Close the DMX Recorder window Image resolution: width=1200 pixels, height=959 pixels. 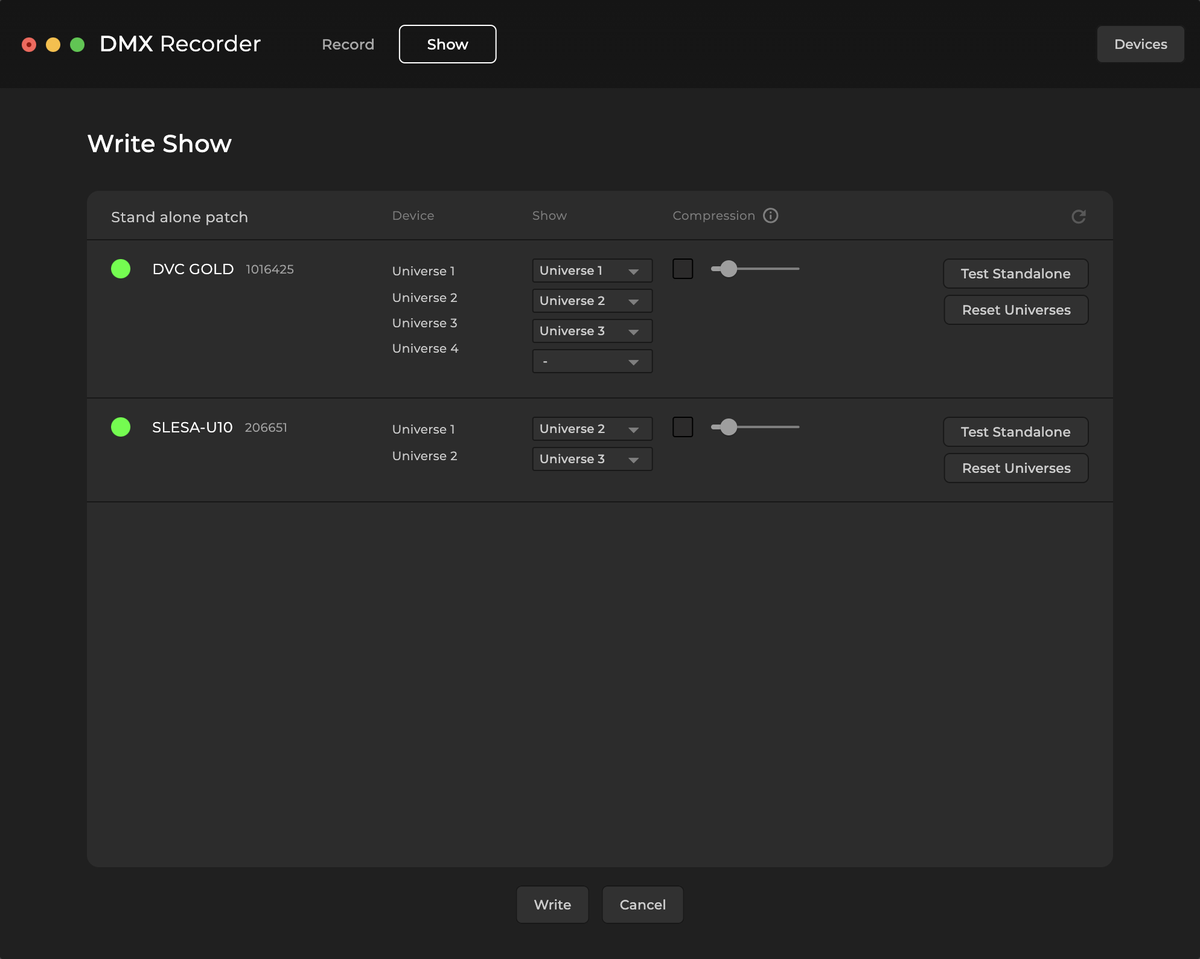tap(29, 44)
